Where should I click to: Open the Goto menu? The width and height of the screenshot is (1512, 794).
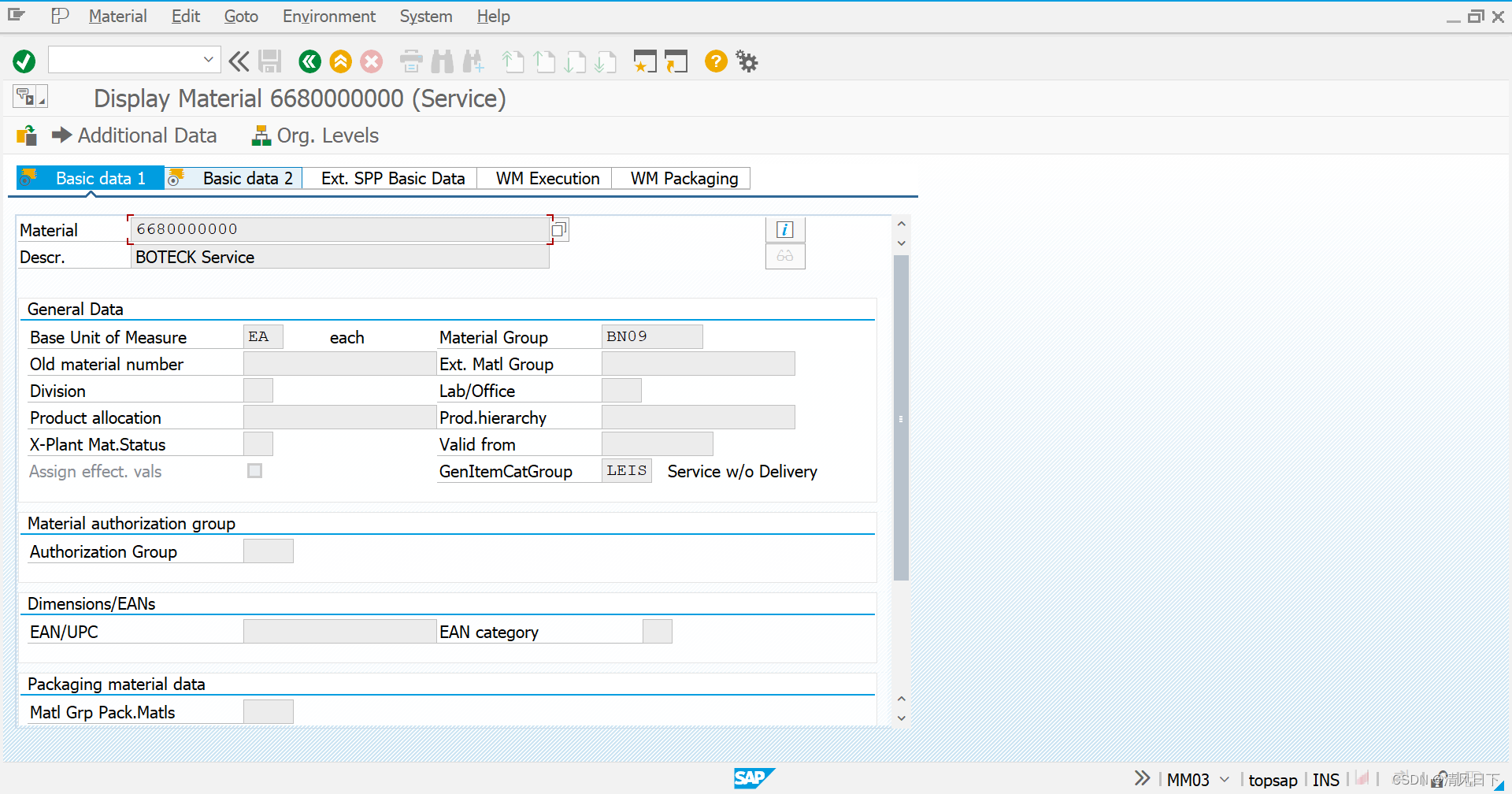tap(241, 16)
